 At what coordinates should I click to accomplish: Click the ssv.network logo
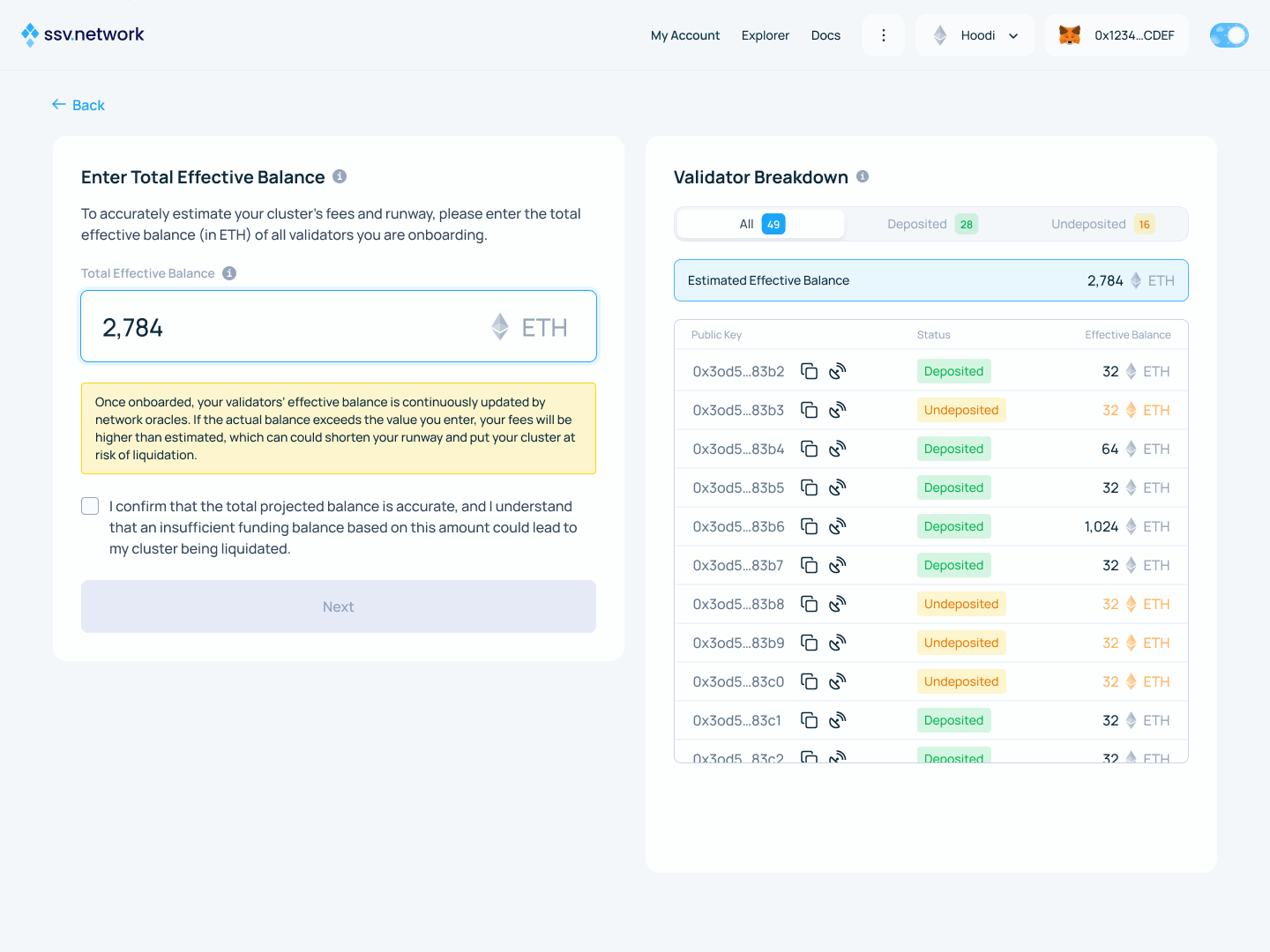pyautogui.click(x=82, y=33)
